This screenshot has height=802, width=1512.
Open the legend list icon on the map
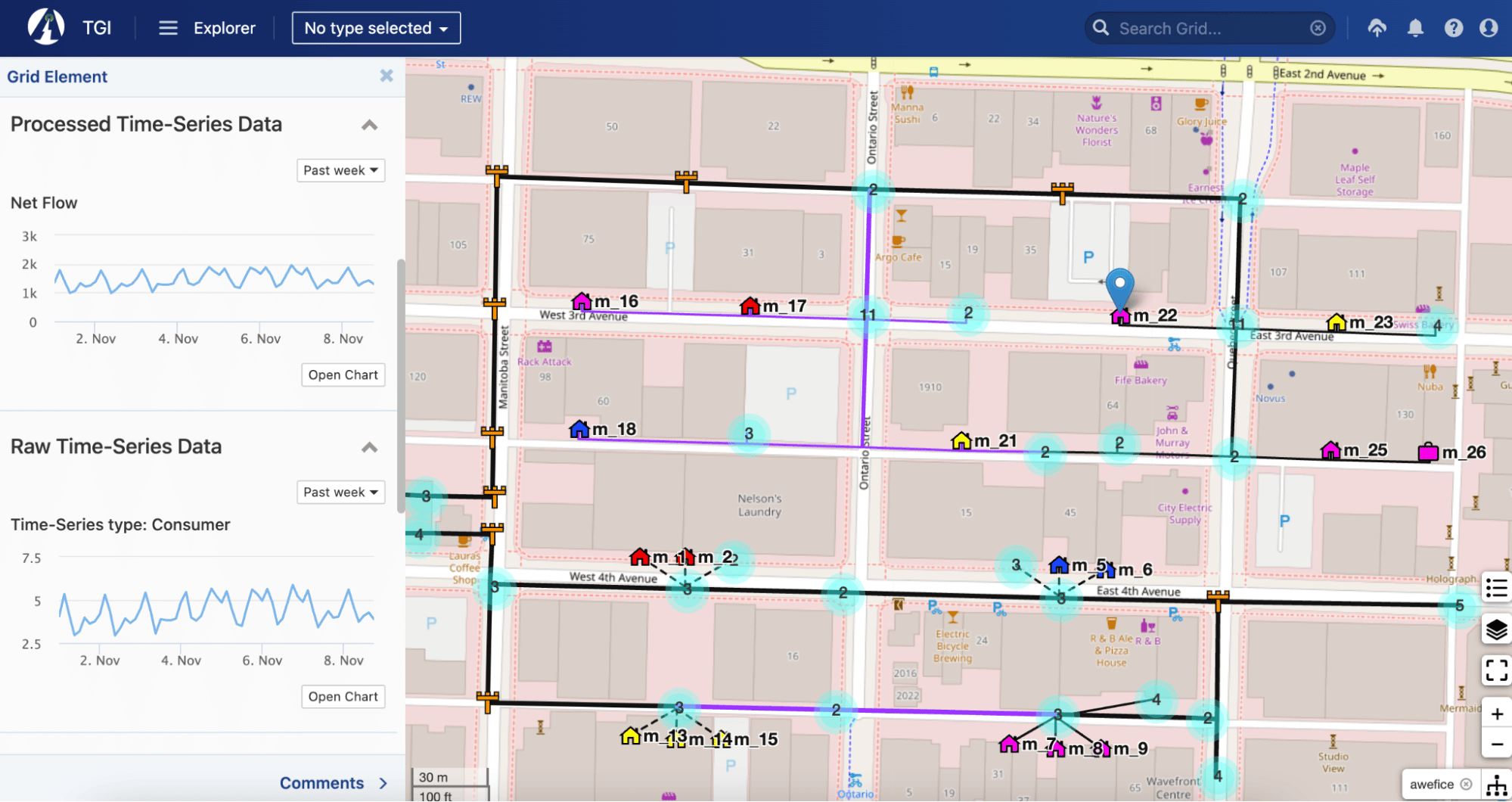[1496, 588]
